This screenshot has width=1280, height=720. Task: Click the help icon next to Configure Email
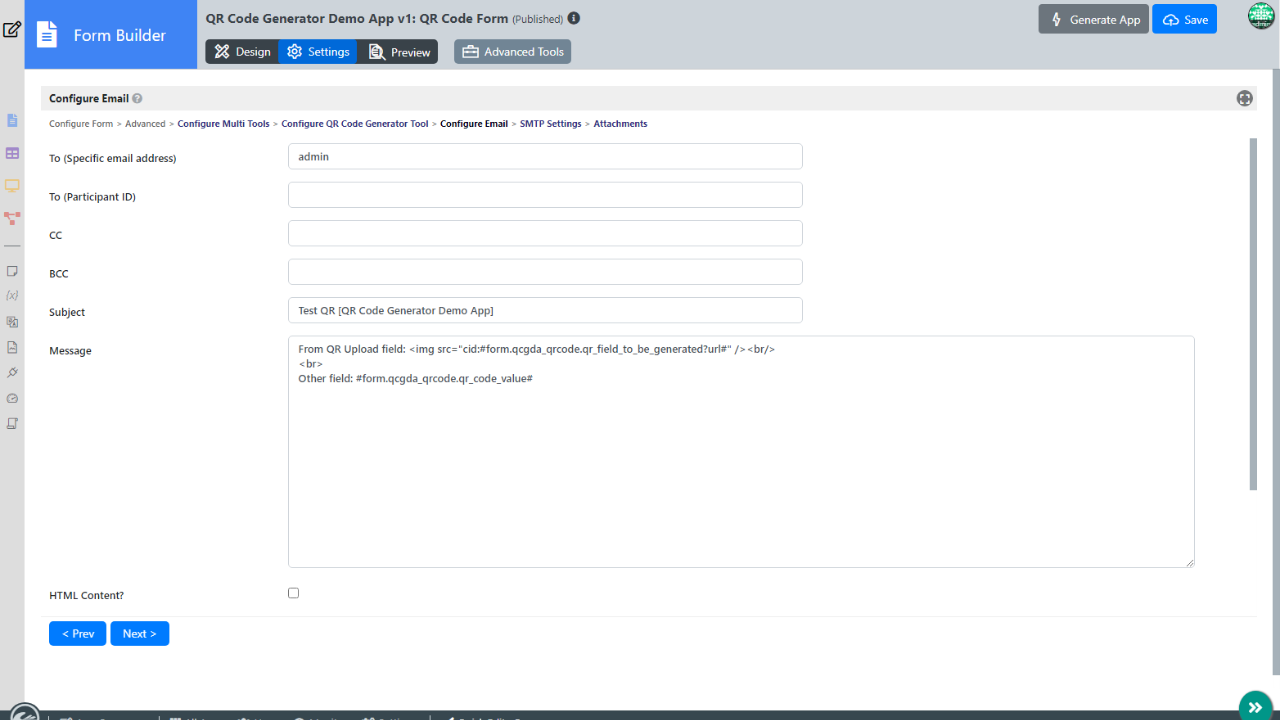click(137, 99)
